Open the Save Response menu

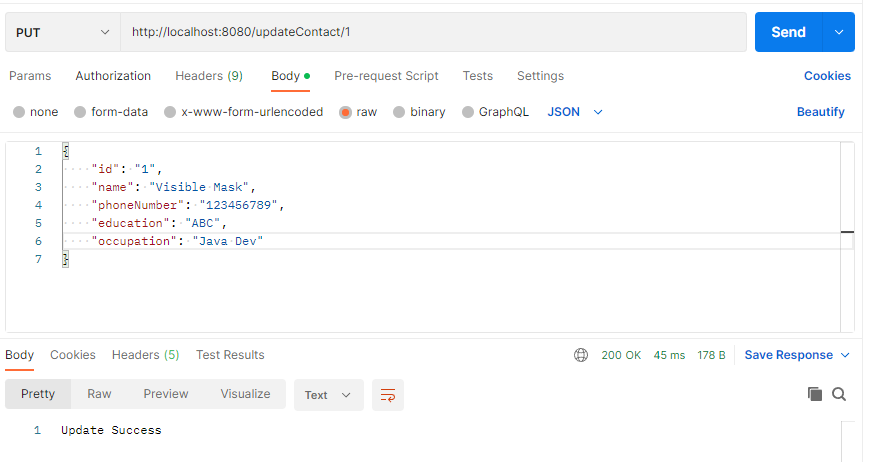pyautogui.click(x=797, y=355)
